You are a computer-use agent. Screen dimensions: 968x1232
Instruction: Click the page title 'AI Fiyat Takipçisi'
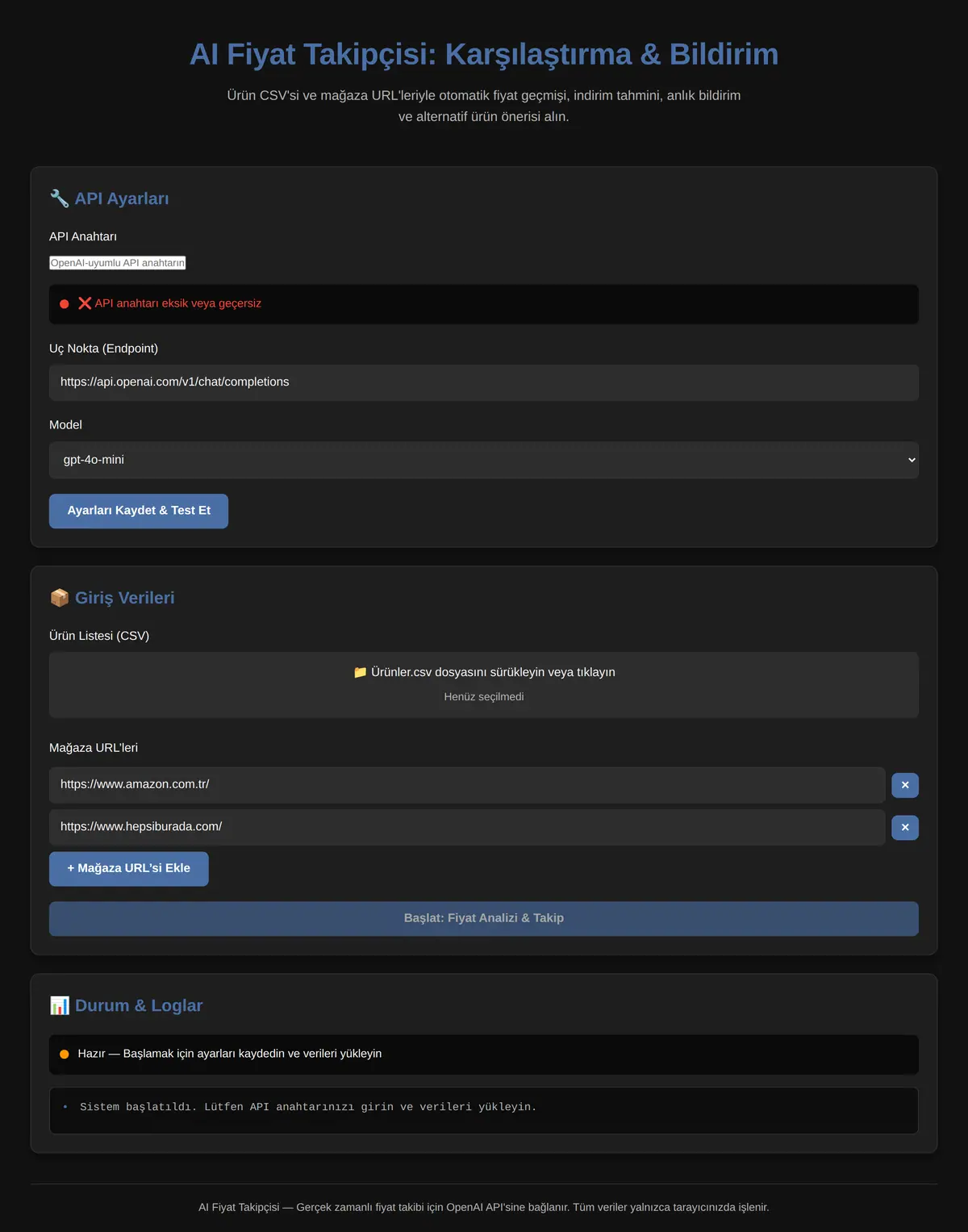click(x=484, y=54)
